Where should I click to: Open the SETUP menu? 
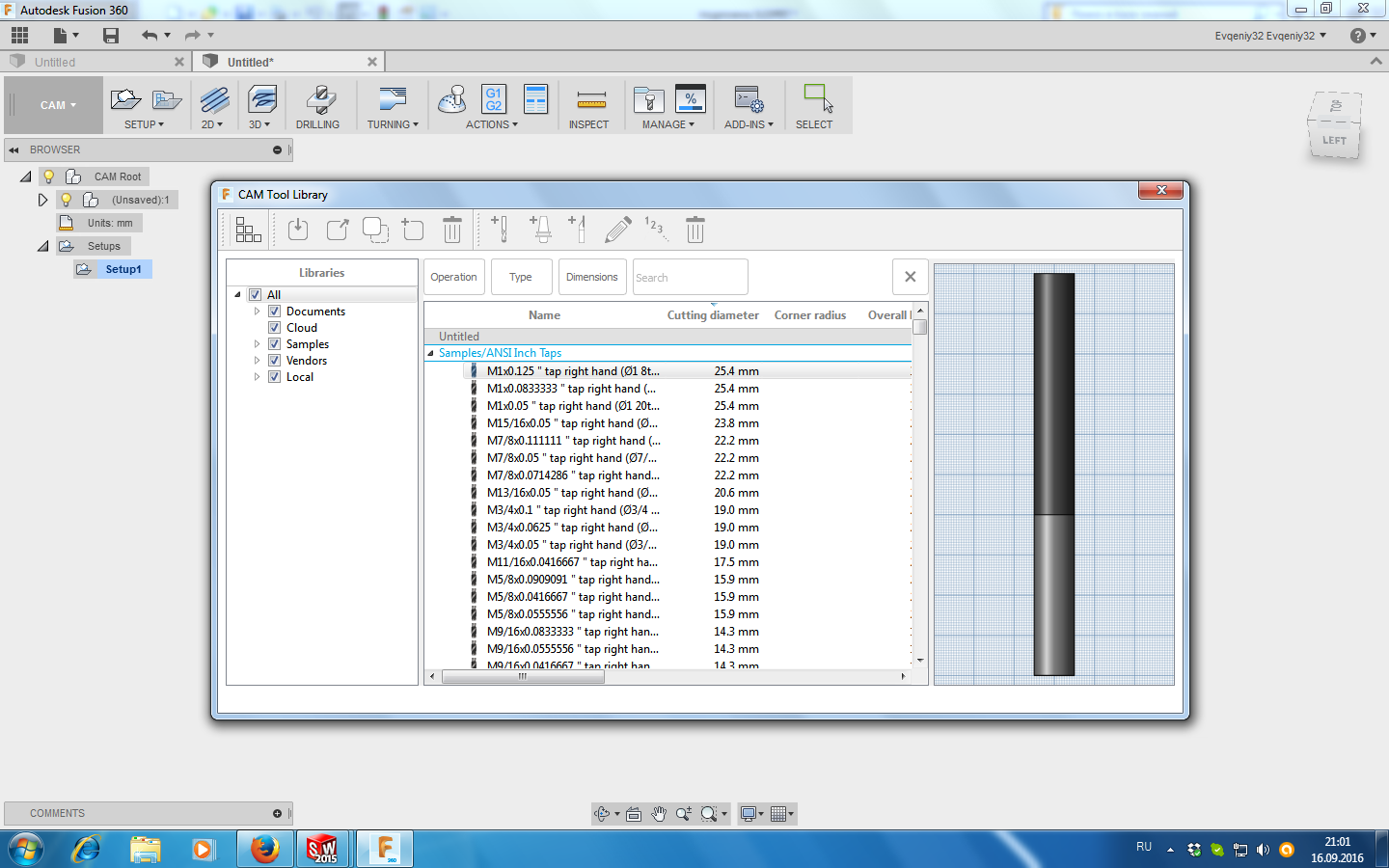tap(144, 124)
